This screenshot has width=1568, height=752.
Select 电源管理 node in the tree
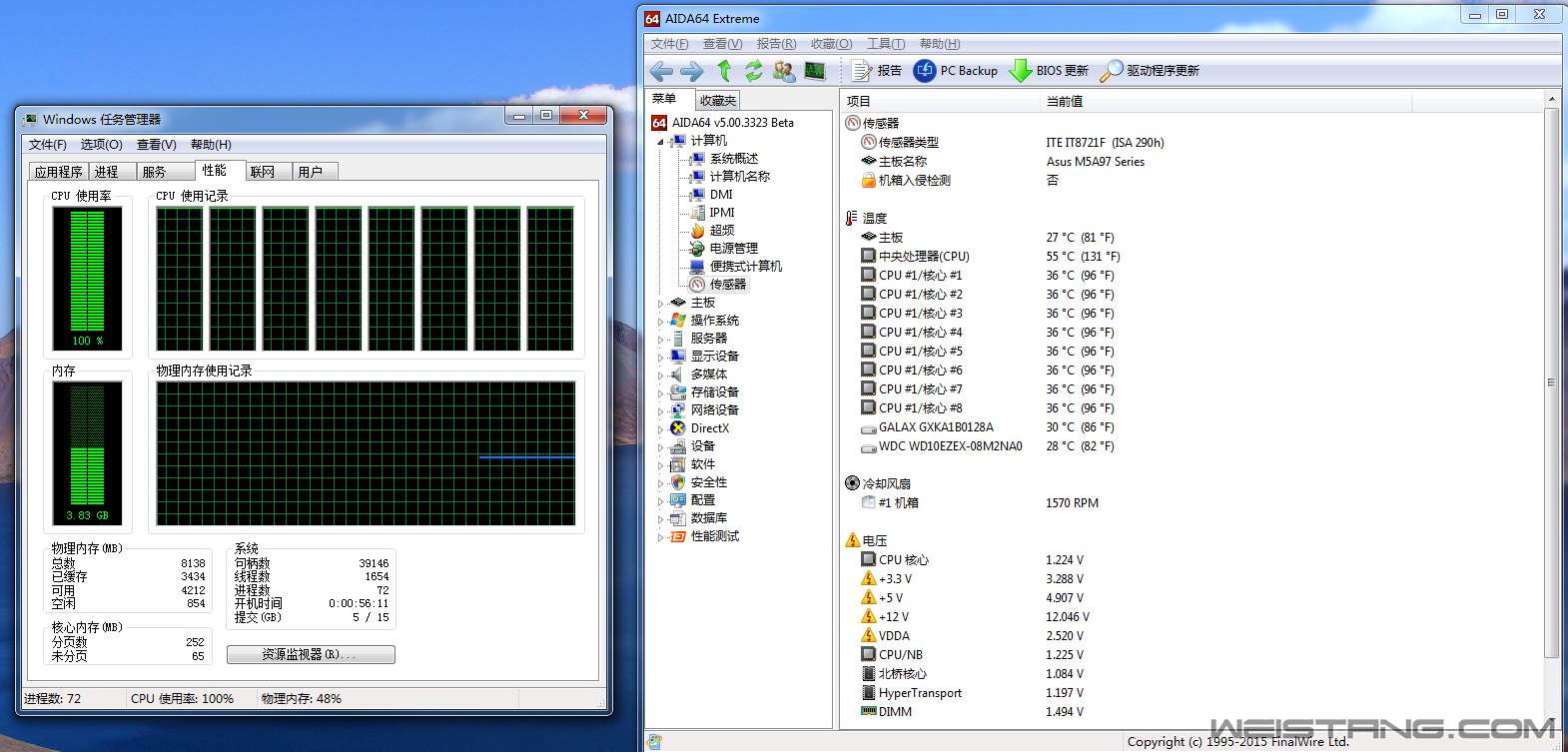click(733, 249)
